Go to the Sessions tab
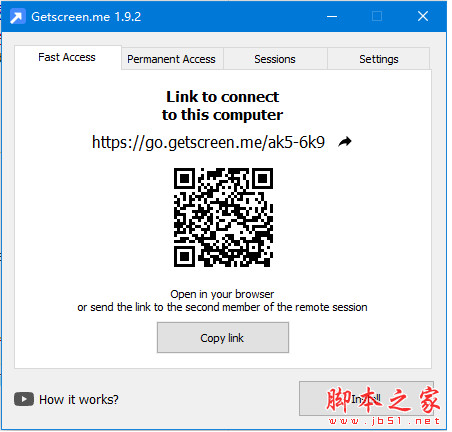 [x=275, y=59]
